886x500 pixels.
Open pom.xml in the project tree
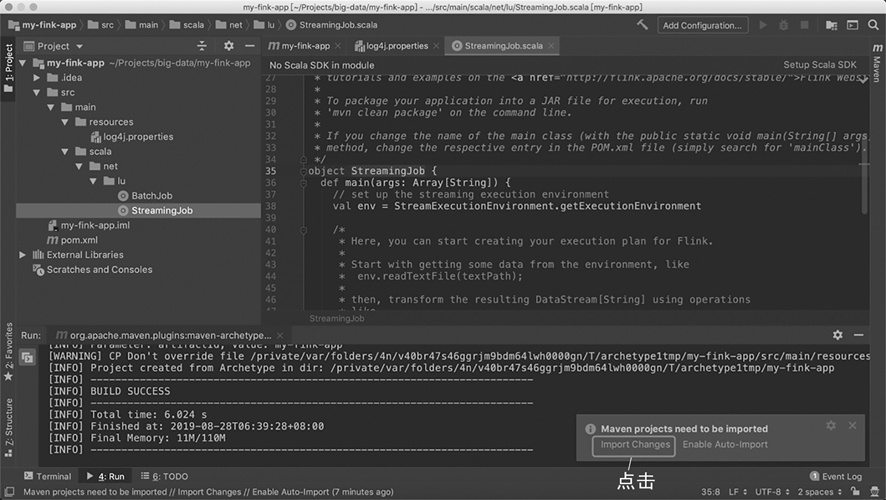point(72,240)
